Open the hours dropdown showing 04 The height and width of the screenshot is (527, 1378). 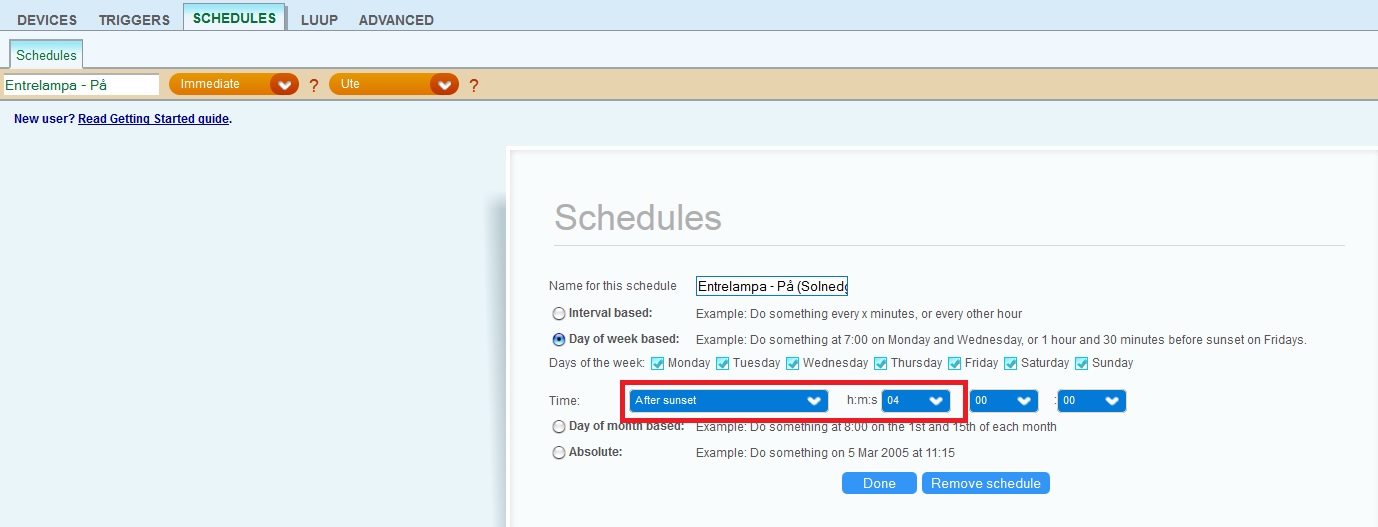(915, 400)
